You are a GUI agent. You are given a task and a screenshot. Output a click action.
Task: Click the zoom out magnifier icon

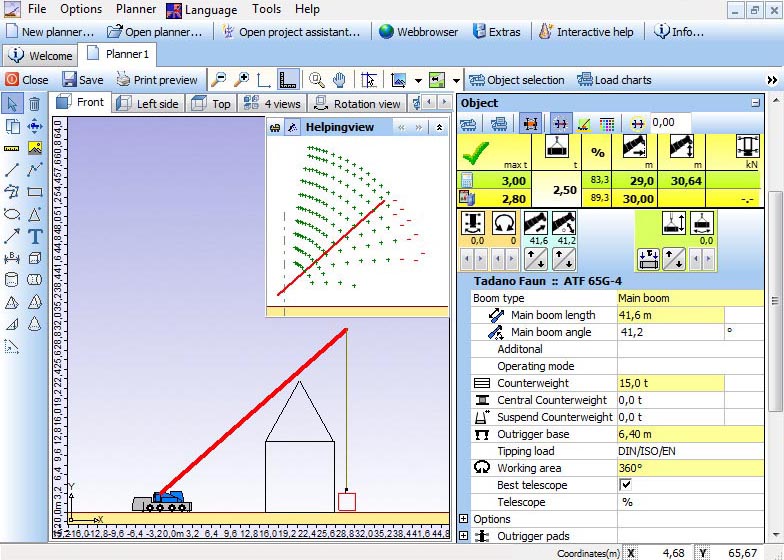click(219, 80)
